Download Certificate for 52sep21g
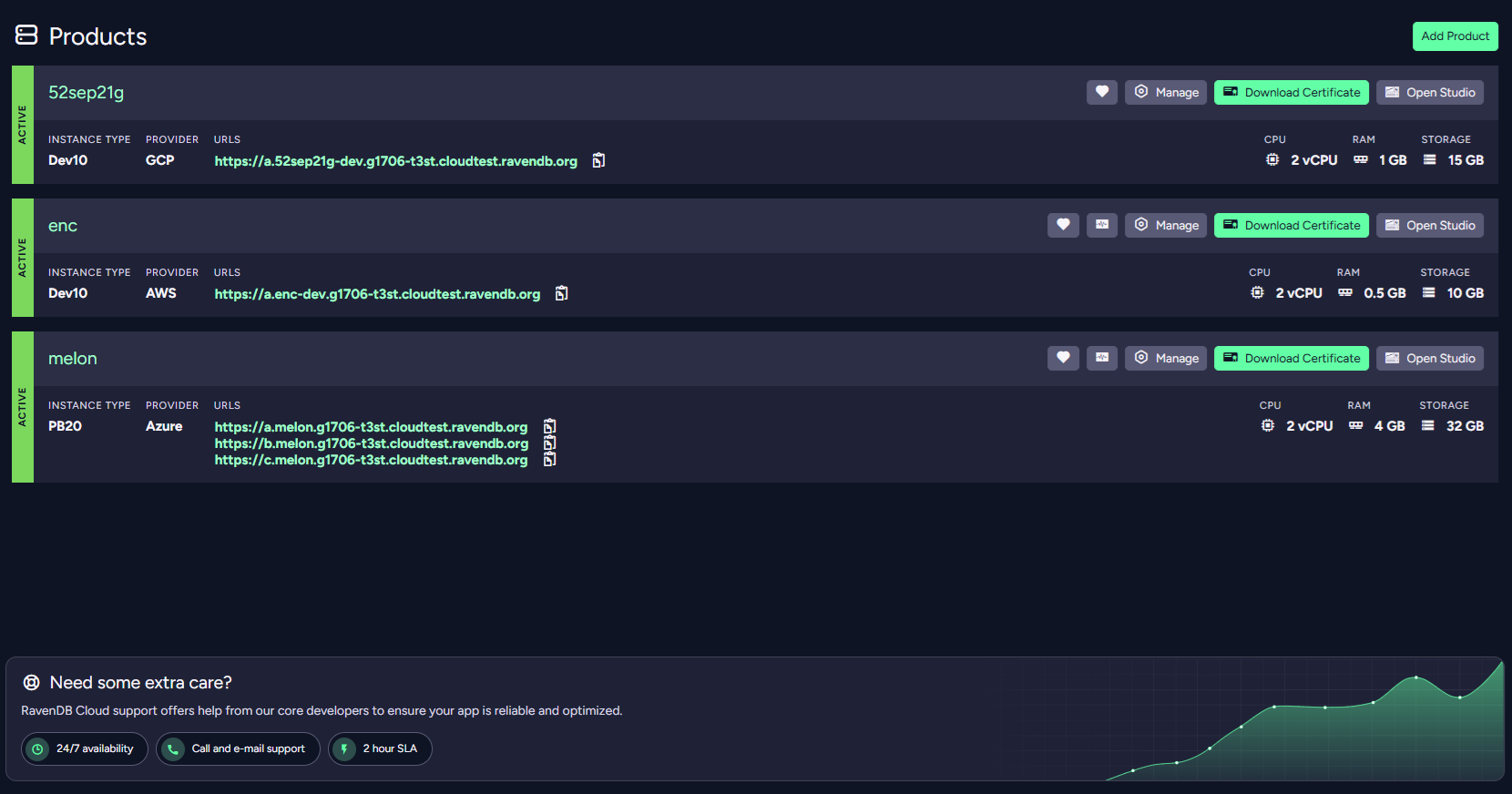Image resolution: width=1512 pixels, height=794 pixels. (1292, 92)
